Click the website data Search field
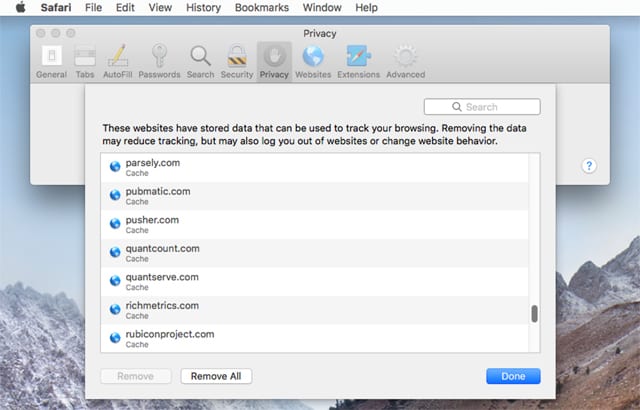640x410 pixels. (482, 107)
